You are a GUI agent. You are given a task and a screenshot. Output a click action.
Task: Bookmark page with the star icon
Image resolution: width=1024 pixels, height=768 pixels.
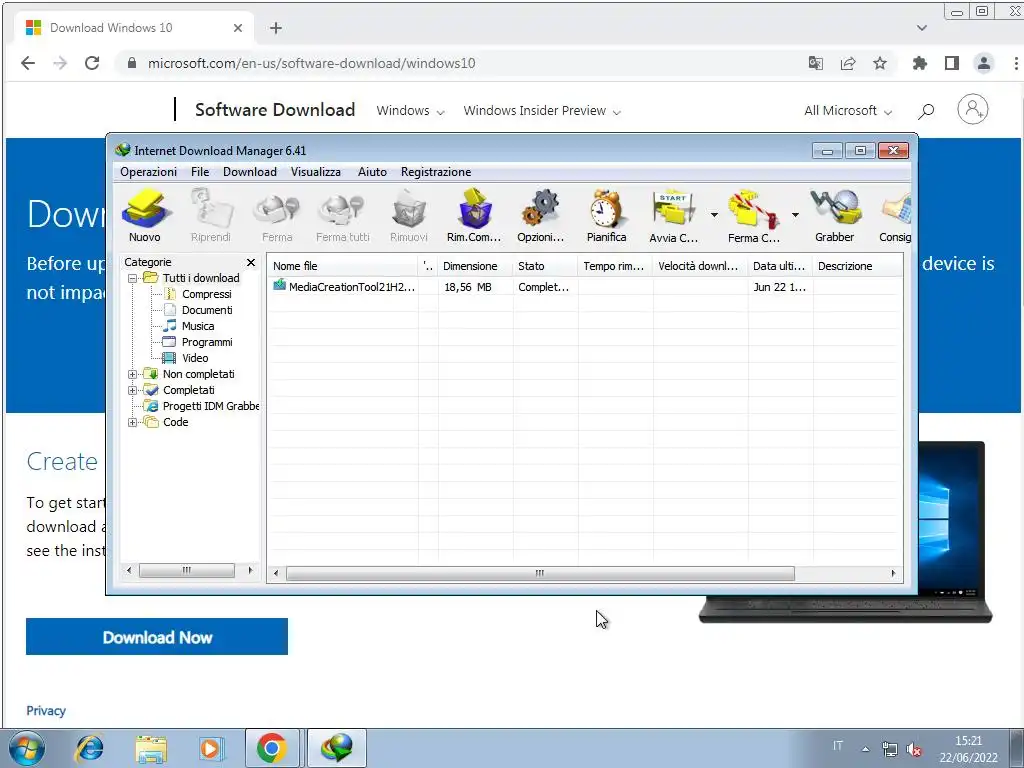click(880, 63)
